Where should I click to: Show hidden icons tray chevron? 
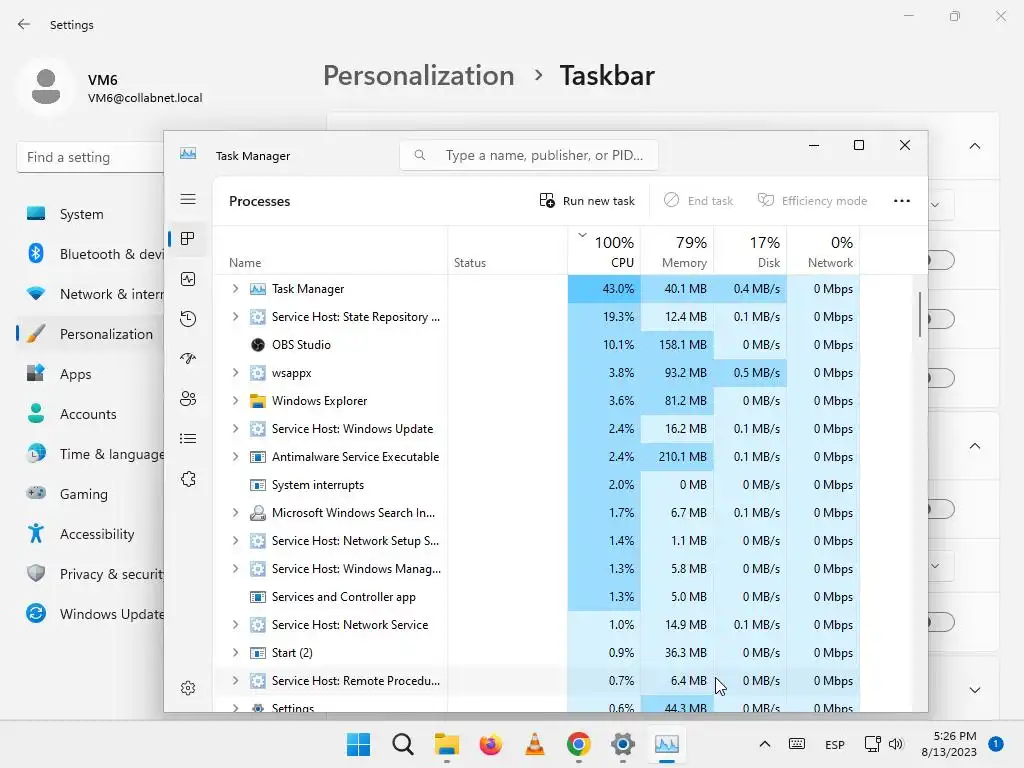765,744
